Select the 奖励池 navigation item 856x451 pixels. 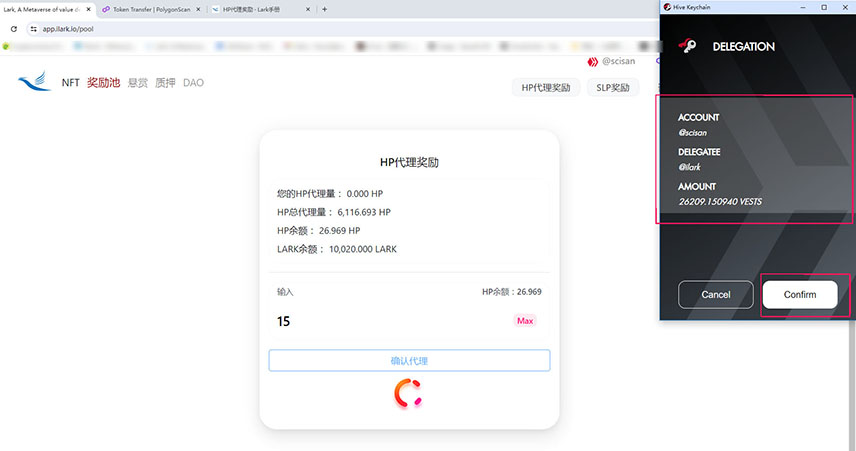[103, 82]
